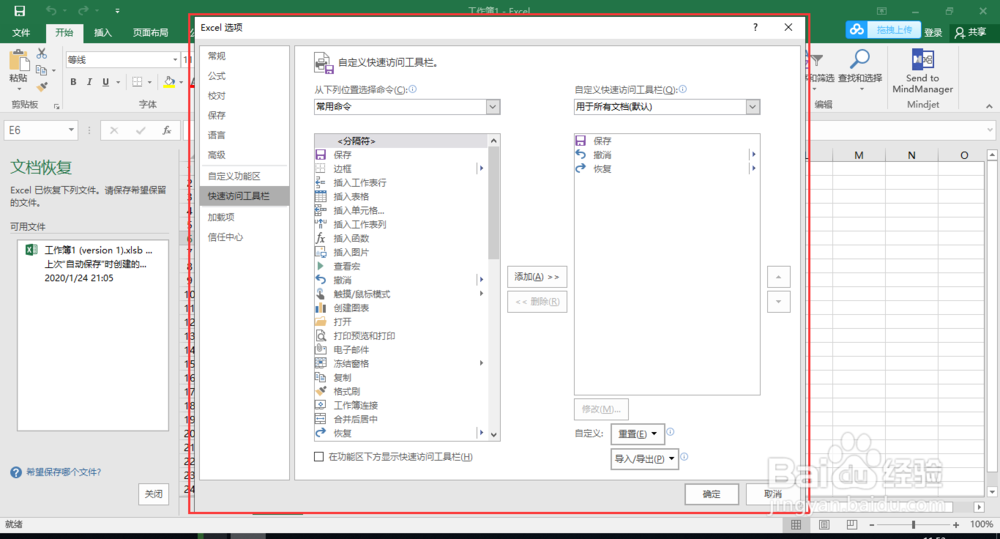The width and height of the screenshot is (1000, 539).
Task: Click 确定 to confirm options
Action: click(x=712, y=494)
